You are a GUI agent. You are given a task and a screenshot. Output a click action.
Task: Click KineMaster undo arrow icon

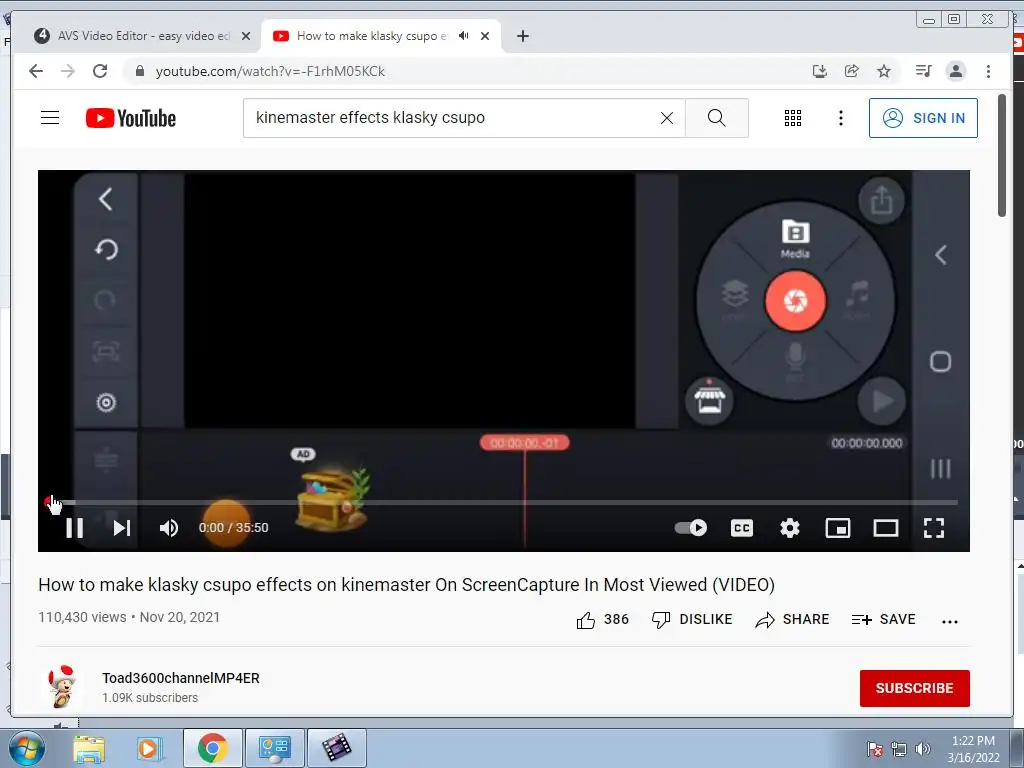coord(106,249)
